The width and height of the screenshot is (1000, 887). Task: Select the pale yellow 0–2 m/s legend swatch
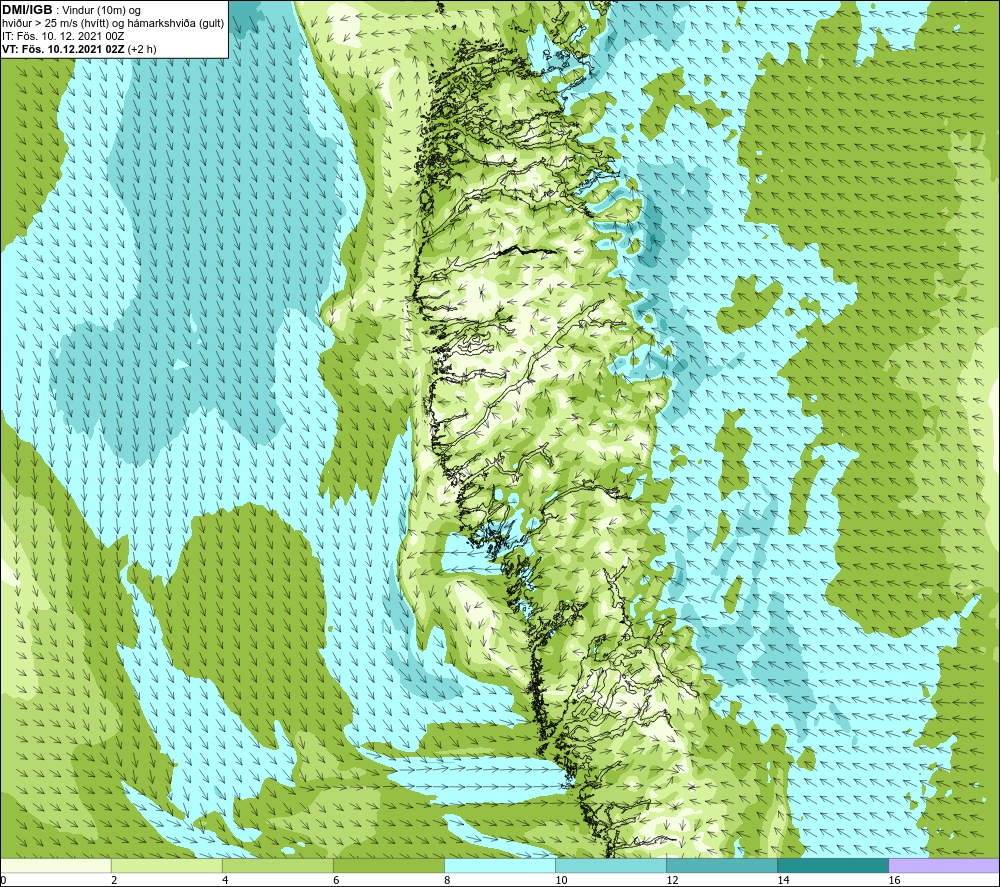tap(55, 866)
